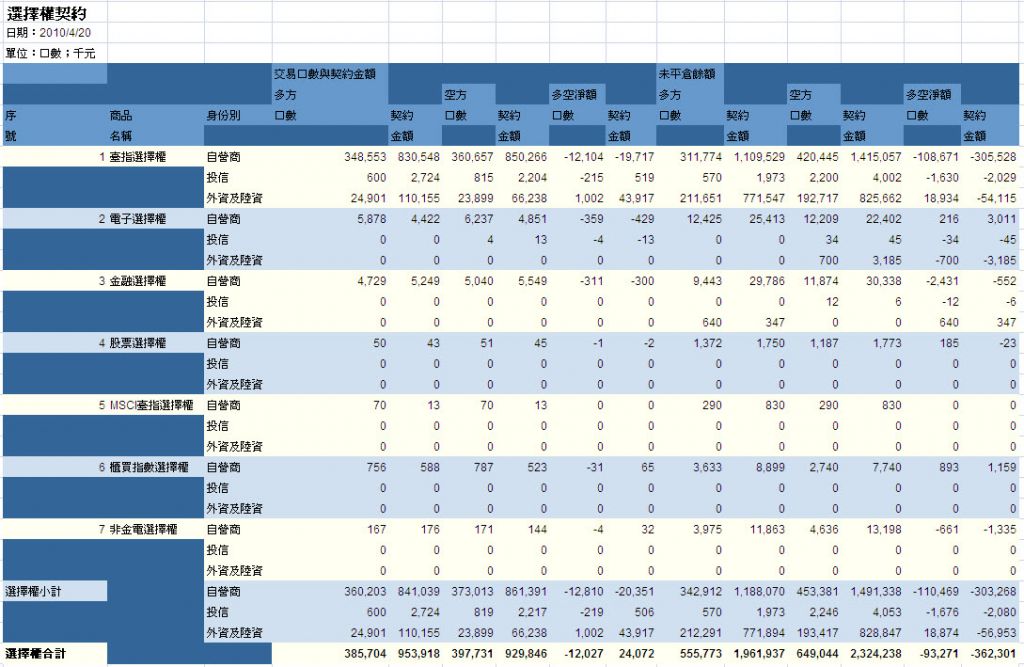The image size is (1024, 667).
Task: Click the product name 金融選擇權
Action: click(x=138, y=281)
